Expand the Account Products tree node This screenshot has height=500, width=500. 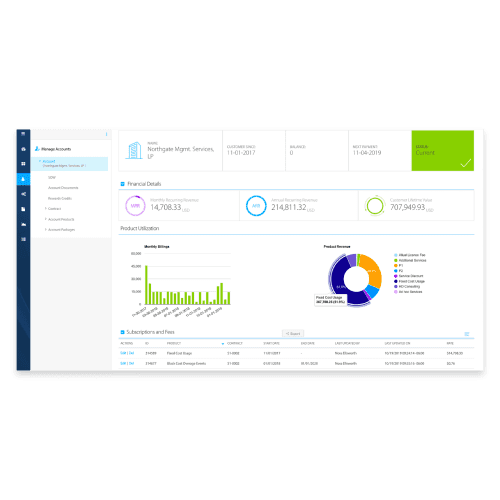coord(46,219)
